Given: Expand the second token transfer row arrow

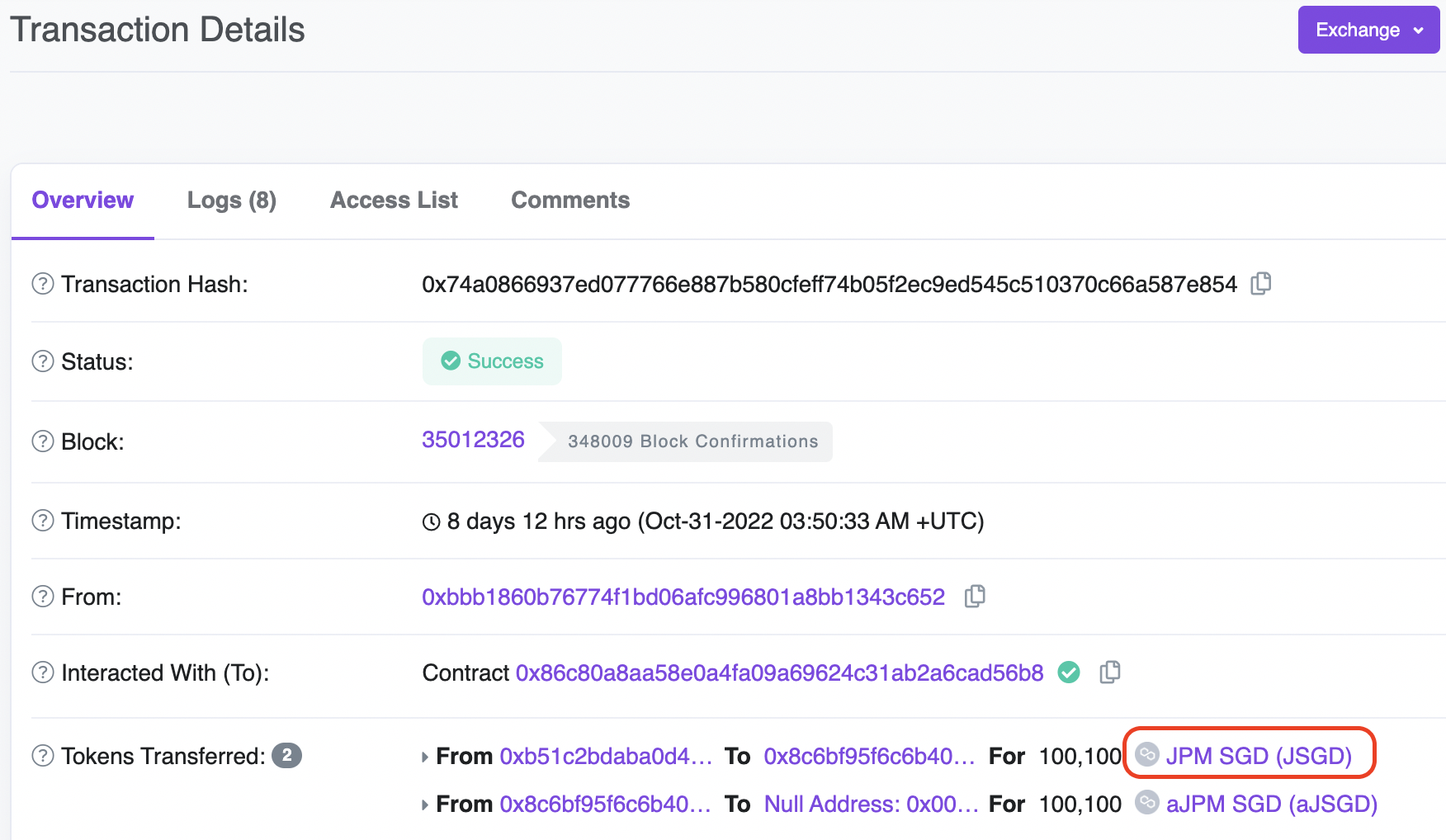Looking at the screenshot, I should (x=425, y=805).
